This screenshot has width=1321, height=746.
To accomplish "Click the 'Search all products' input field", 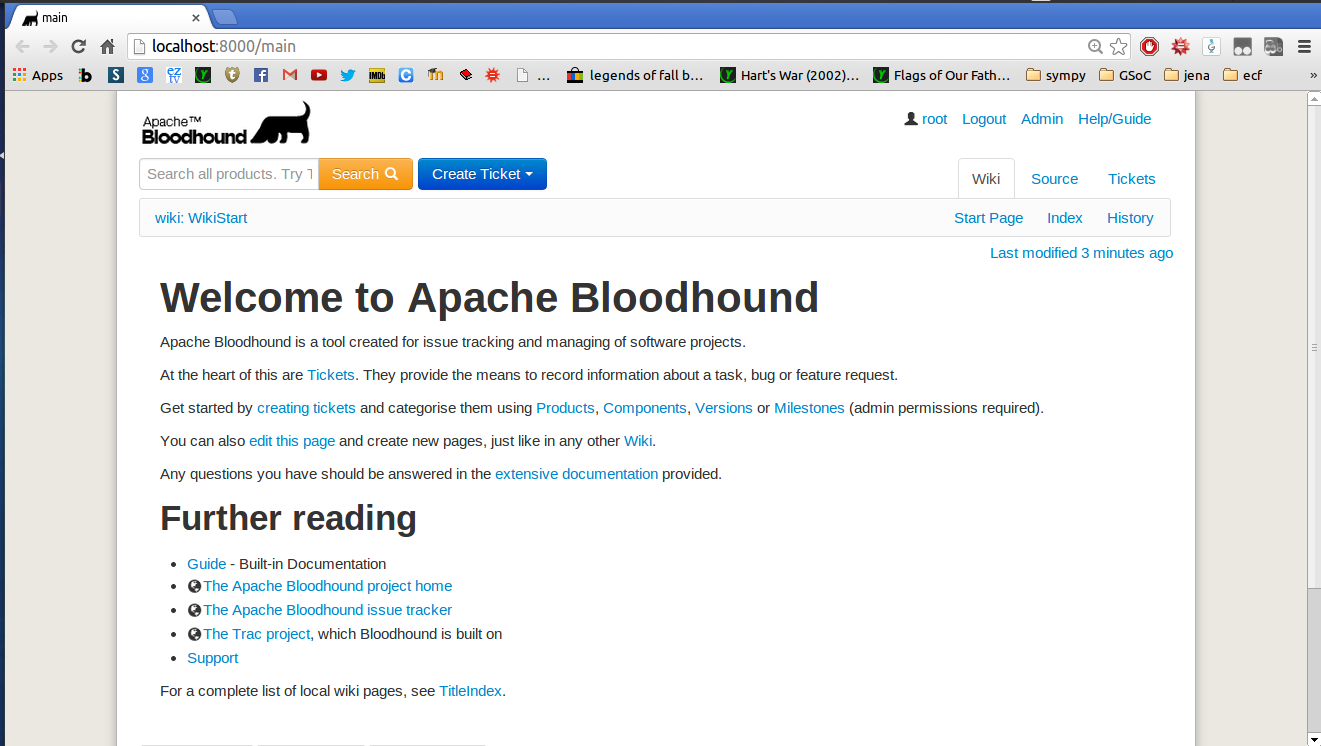I will point(229,174).
